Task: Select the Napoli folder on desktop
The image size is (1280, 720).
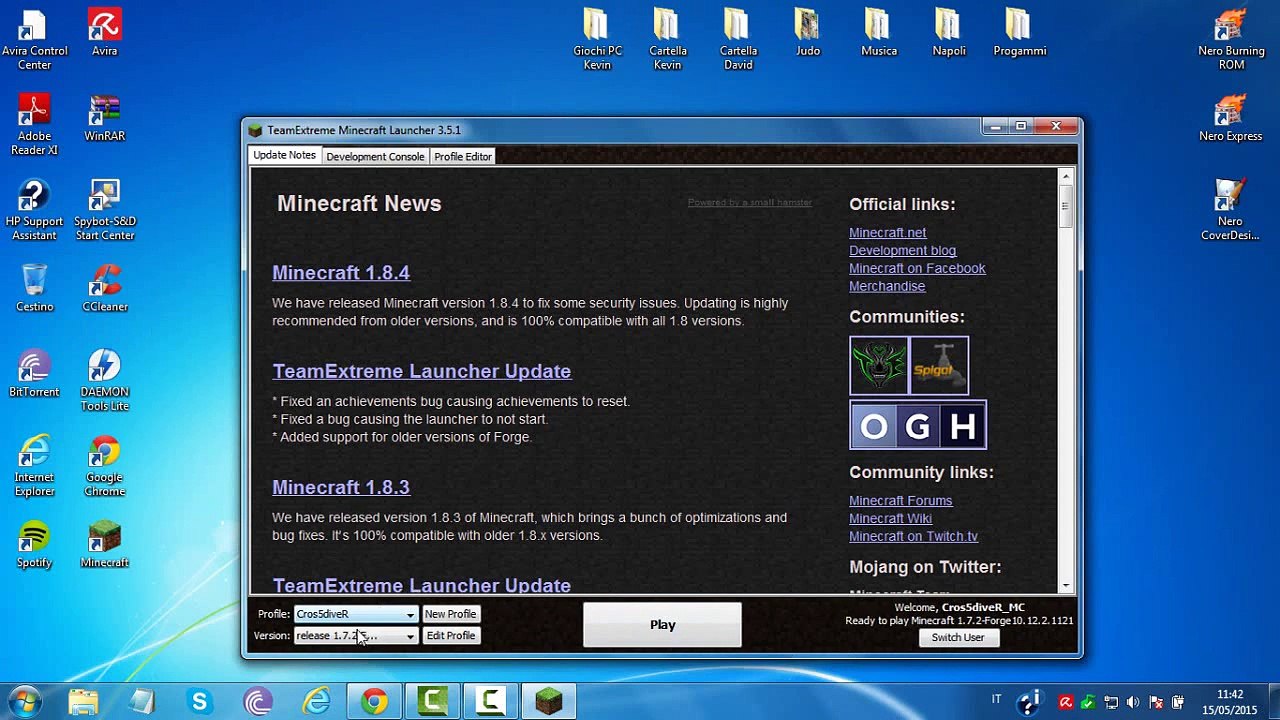Action: coord(949,34)
